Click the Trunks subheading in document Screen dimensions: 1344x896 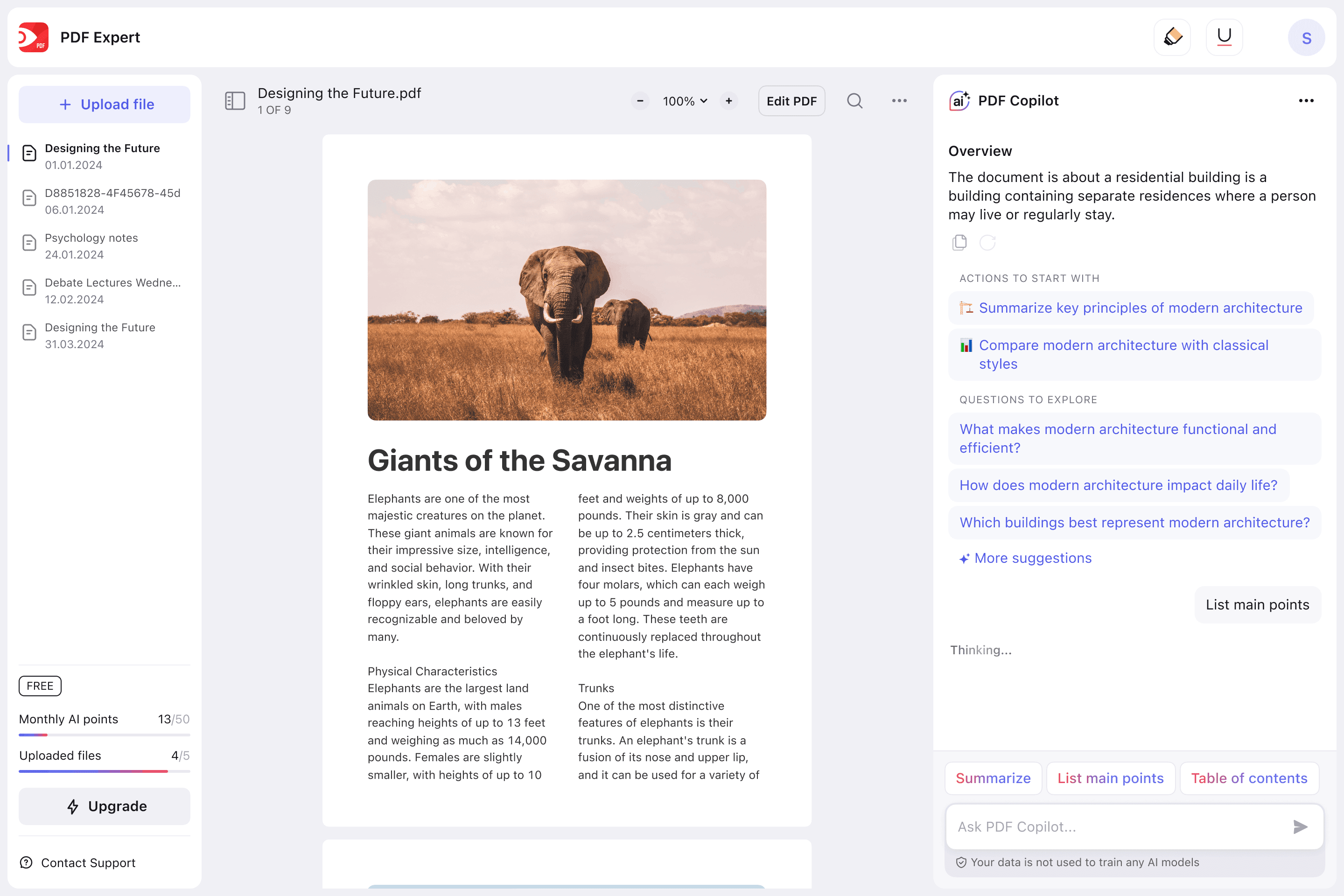pos(596,689)
